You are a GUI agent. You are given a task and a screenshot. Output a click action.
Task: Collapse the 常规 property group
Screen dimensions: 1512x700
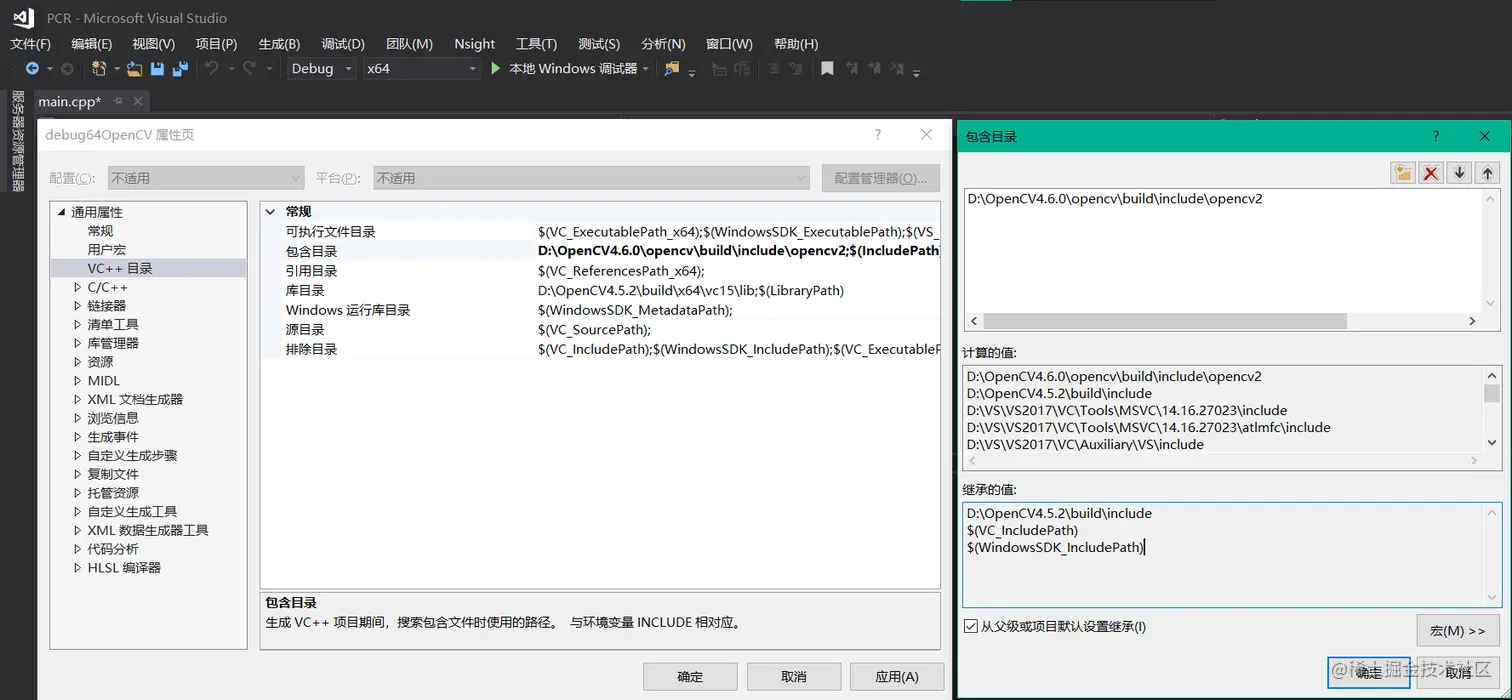271,212
